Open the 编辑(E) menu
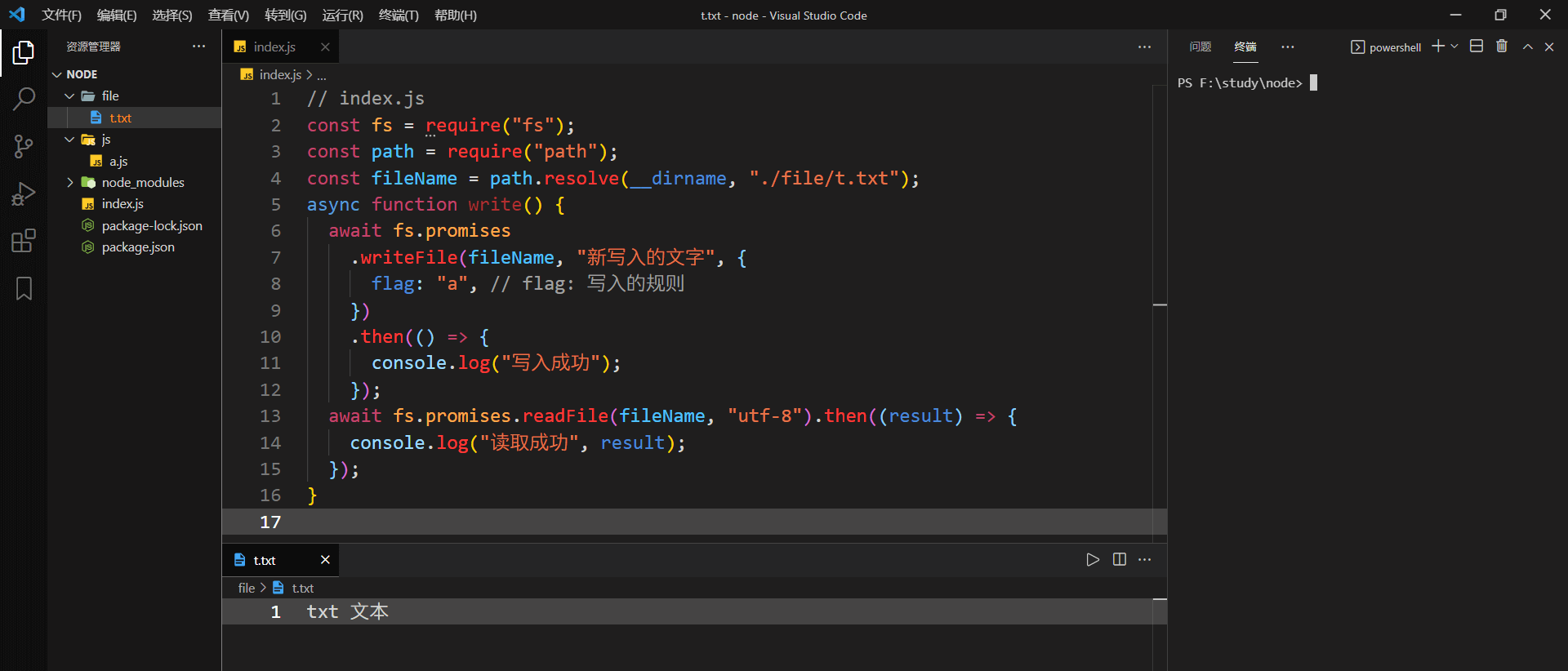Image resolution: width=1568 pixels, height=671 pixels. [x=117, y=15]
